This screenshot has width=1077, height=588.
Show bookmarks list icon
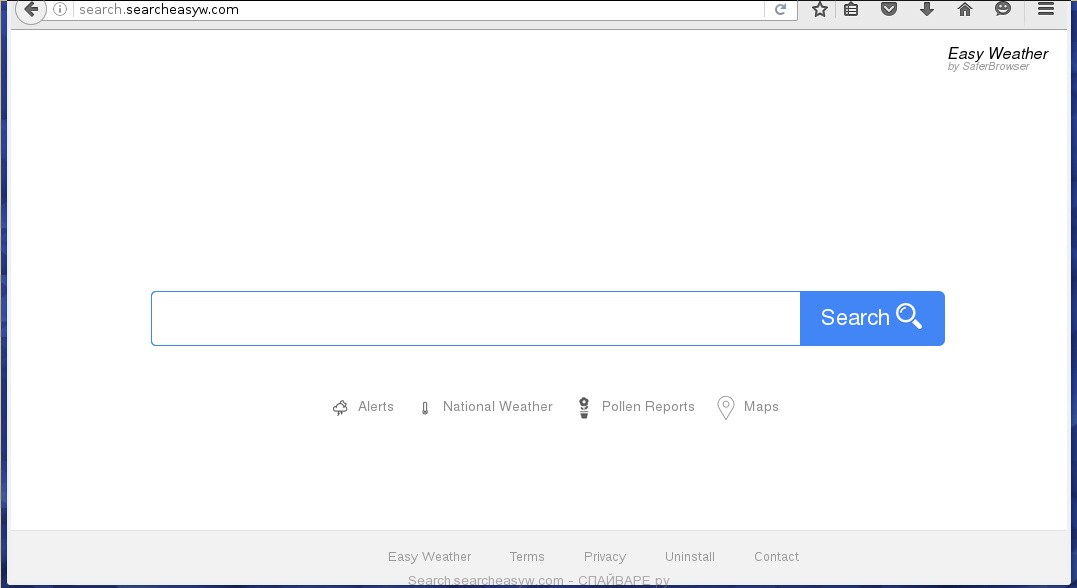851,10
